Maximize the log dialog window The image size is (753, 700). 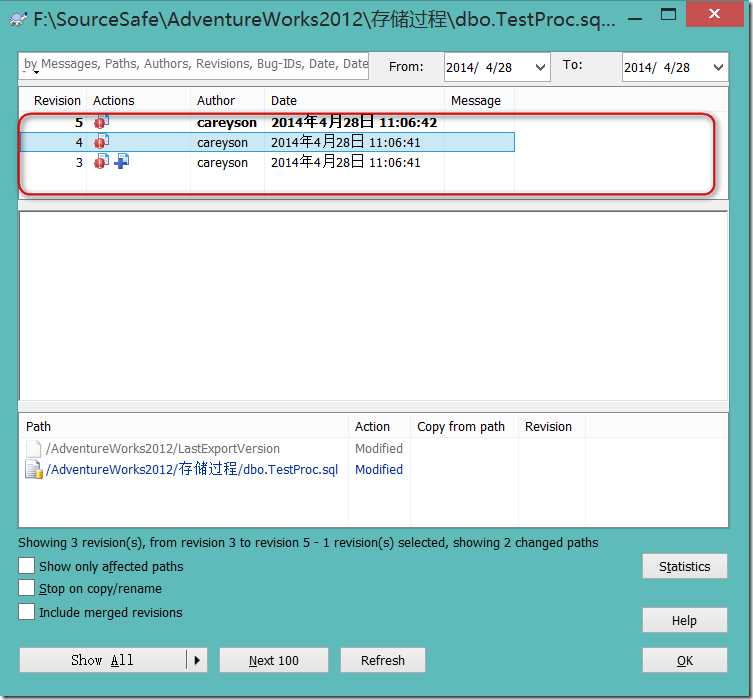point(668,15)
